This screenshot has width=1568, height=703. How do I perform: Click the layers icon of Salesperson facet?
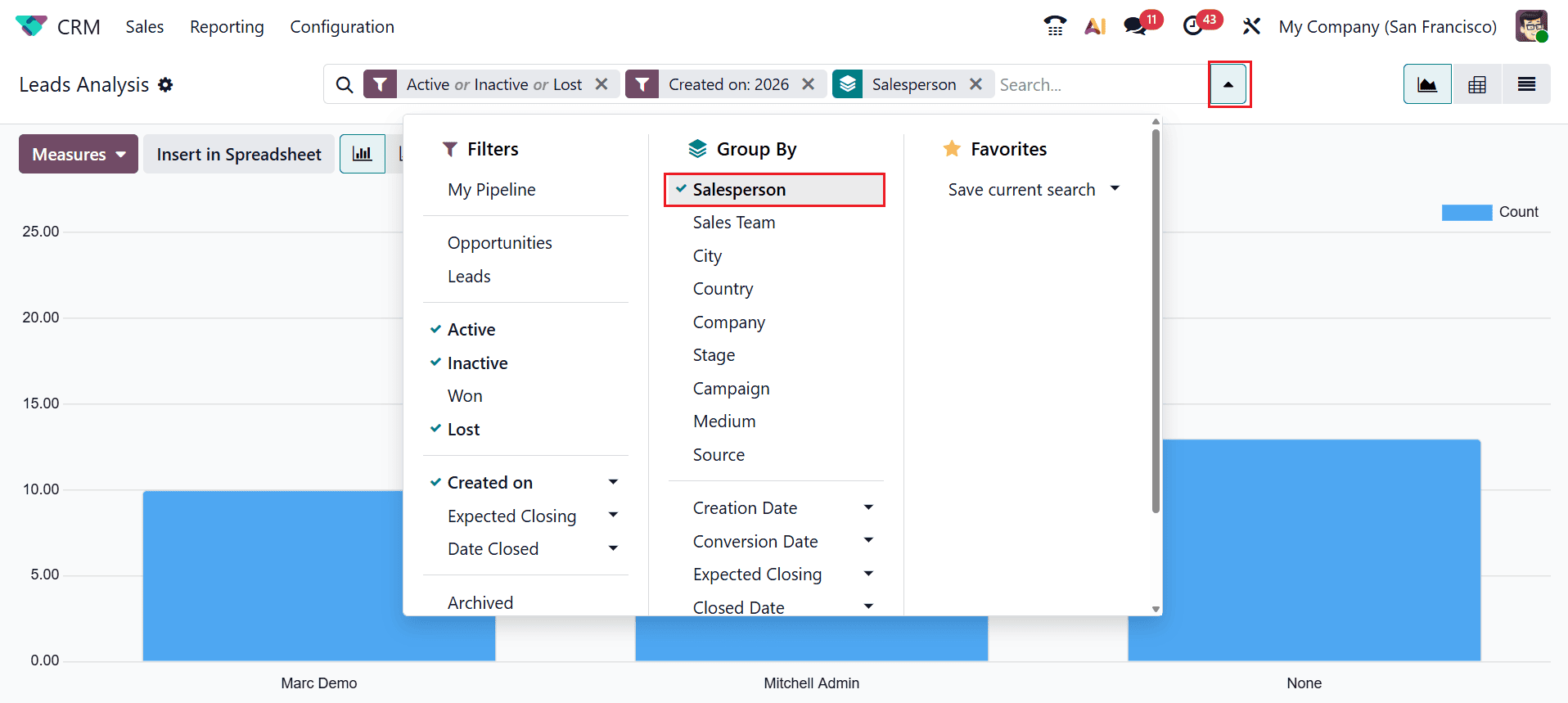tap(848, 84)
